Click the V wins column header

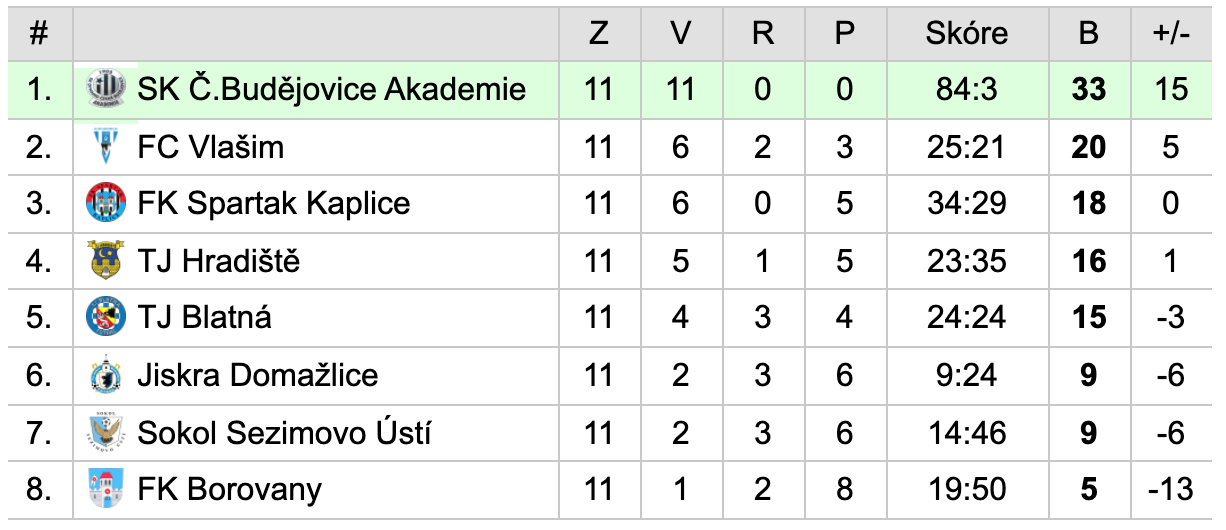[681, 33]
